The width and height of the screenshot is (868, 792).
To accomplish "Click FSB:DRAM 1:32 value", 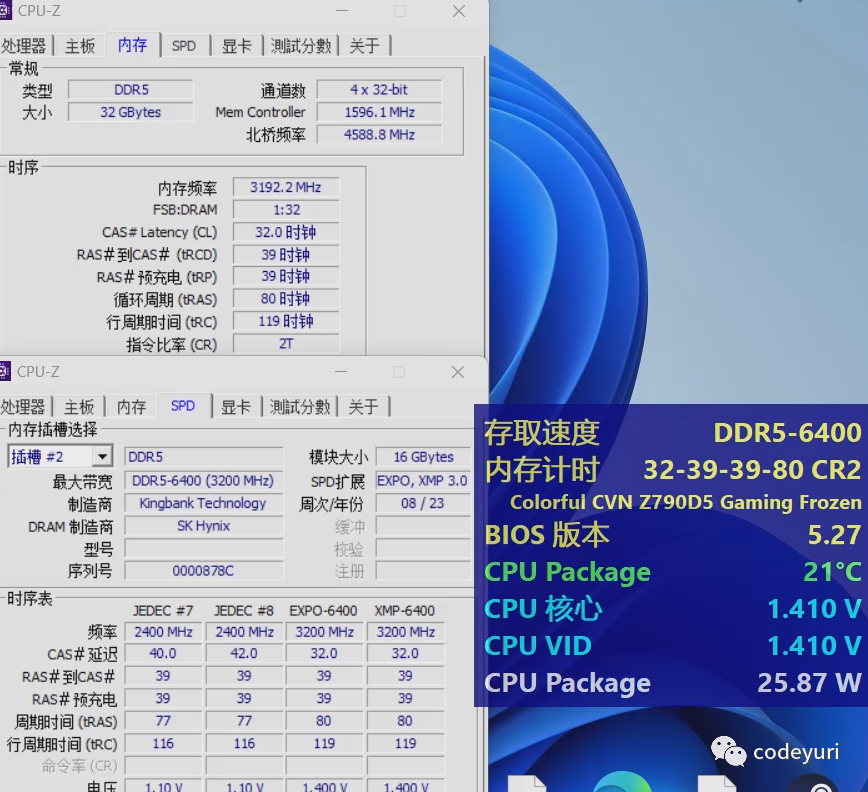I will 286,210.
